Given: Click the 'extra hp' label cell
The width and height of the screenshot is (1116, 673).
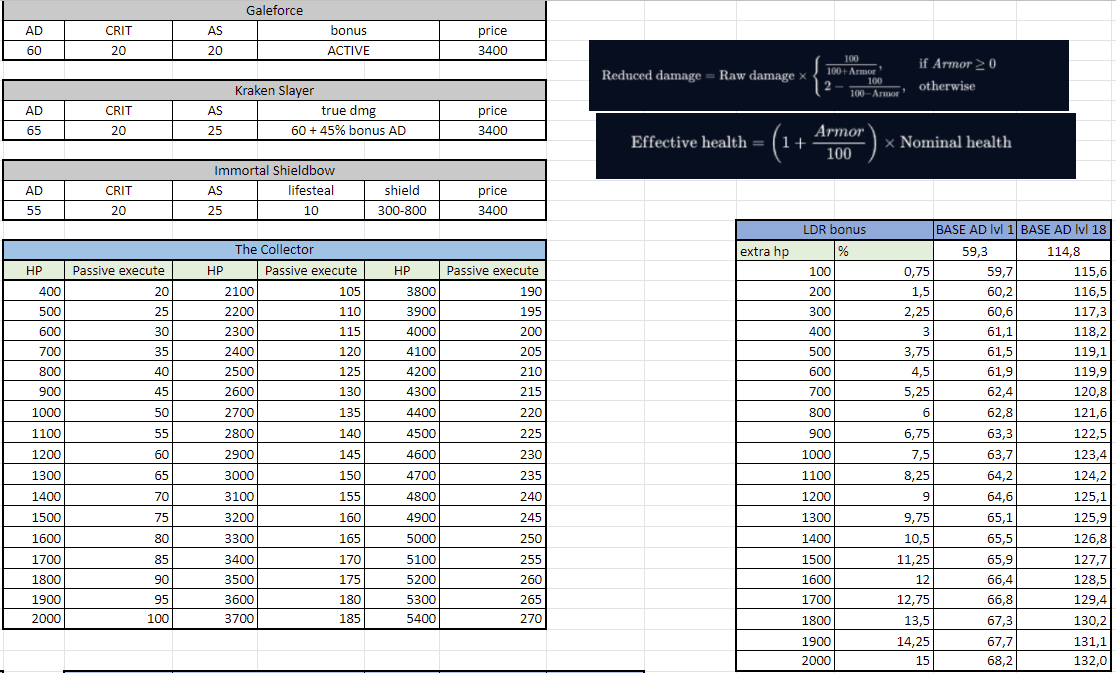Looking at the screenshot, I should (x=786, y=251).
